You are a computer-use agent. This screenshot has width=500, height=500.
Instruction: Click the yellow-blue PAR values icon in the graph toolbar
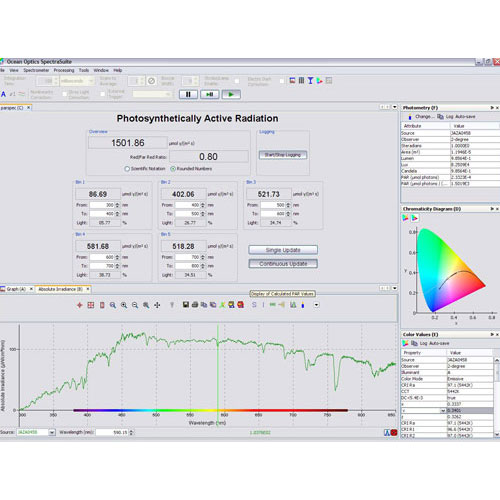coord(303,305)
